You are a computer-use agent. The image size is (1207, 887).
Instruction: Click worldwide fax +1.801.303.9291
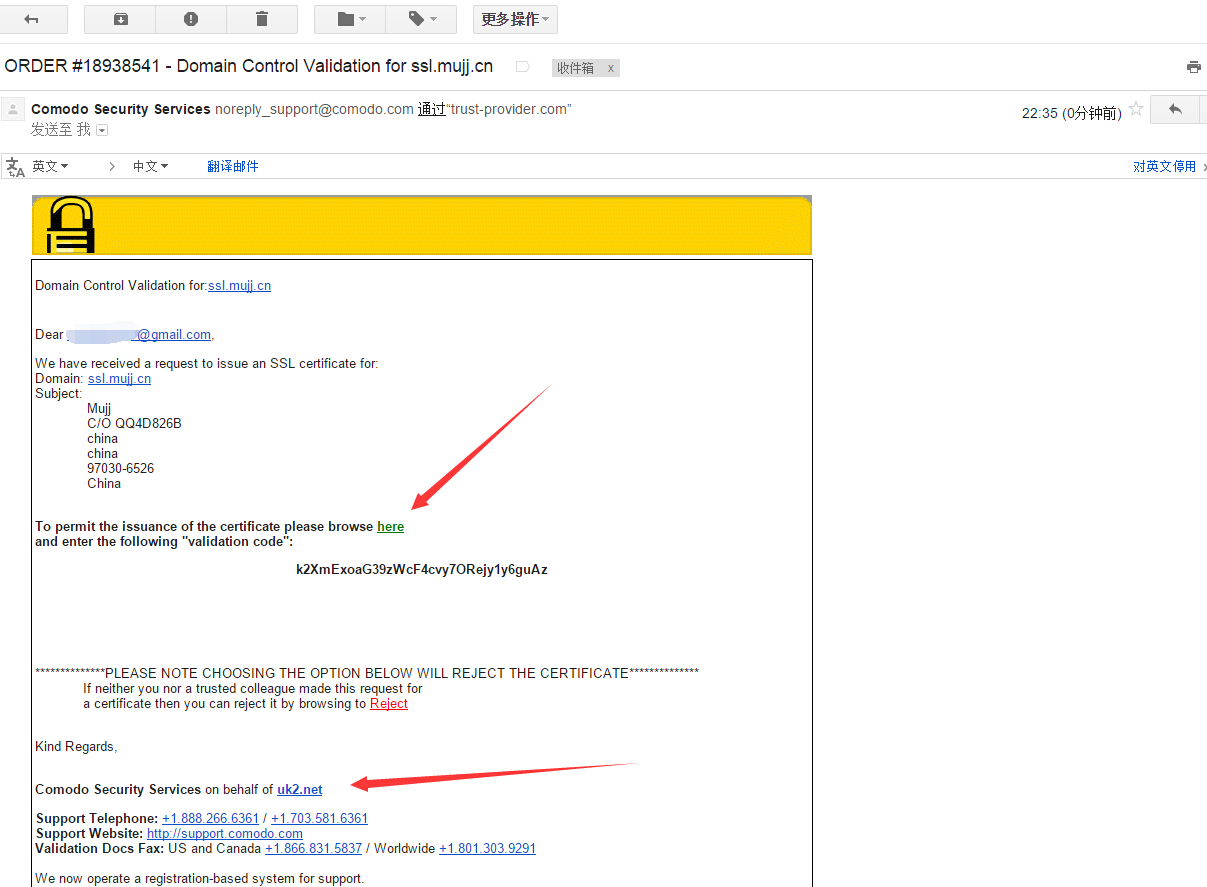pos(487,848)
